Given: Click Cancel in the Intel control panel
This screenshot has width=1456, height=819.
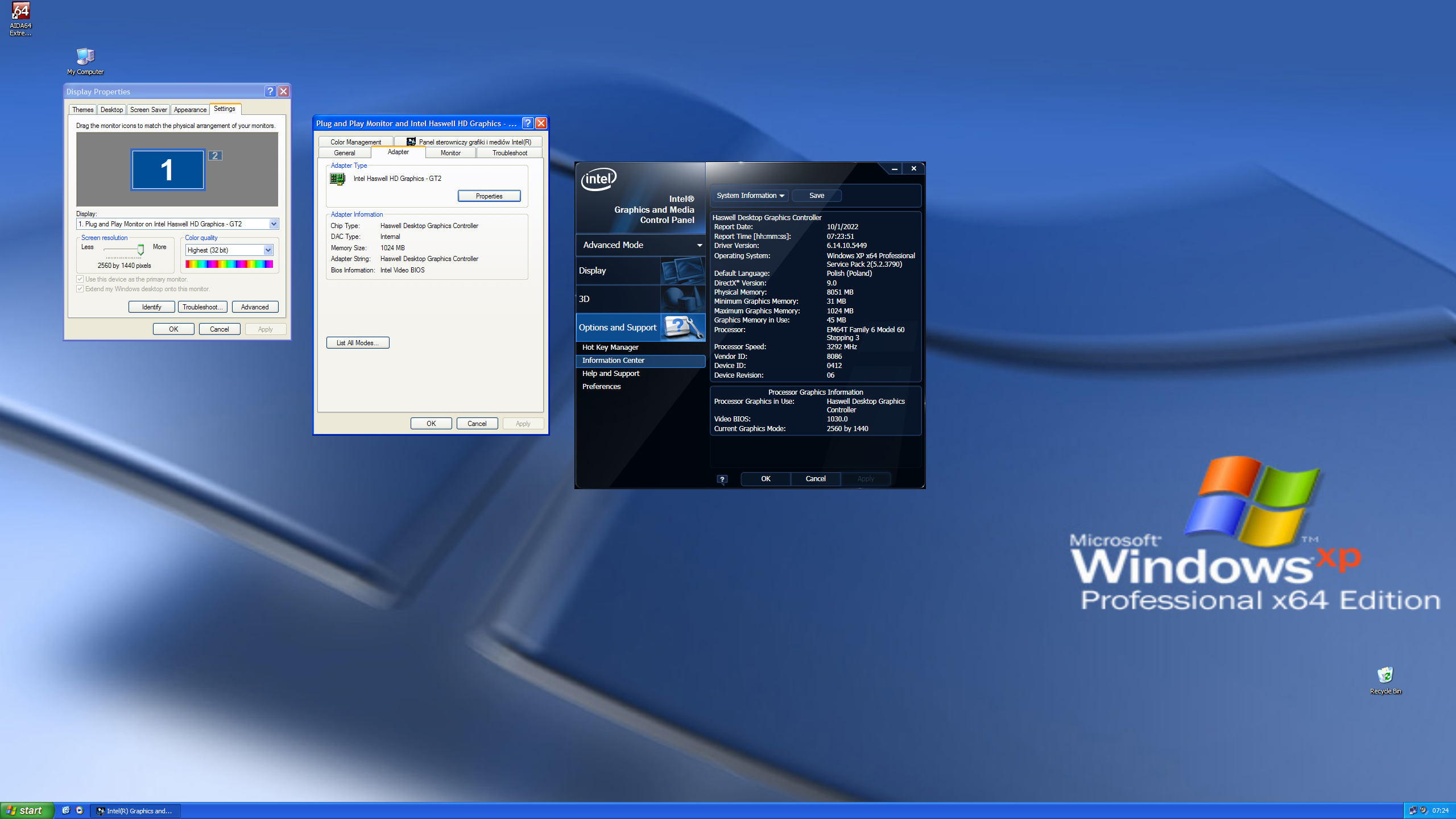Looking at the screenshot, I should pos(816,479).
